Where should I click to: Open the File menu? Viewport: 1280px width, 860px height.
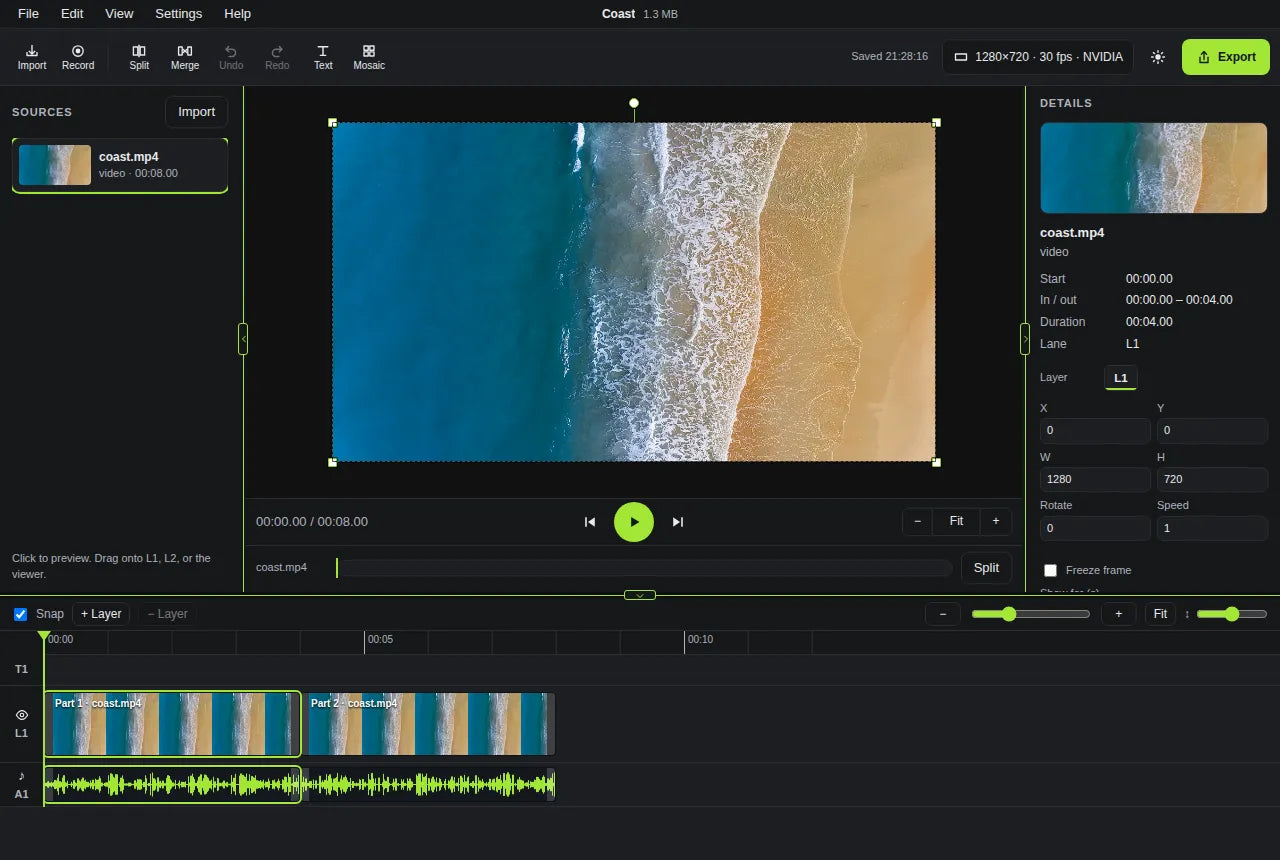tap(28, 14)
